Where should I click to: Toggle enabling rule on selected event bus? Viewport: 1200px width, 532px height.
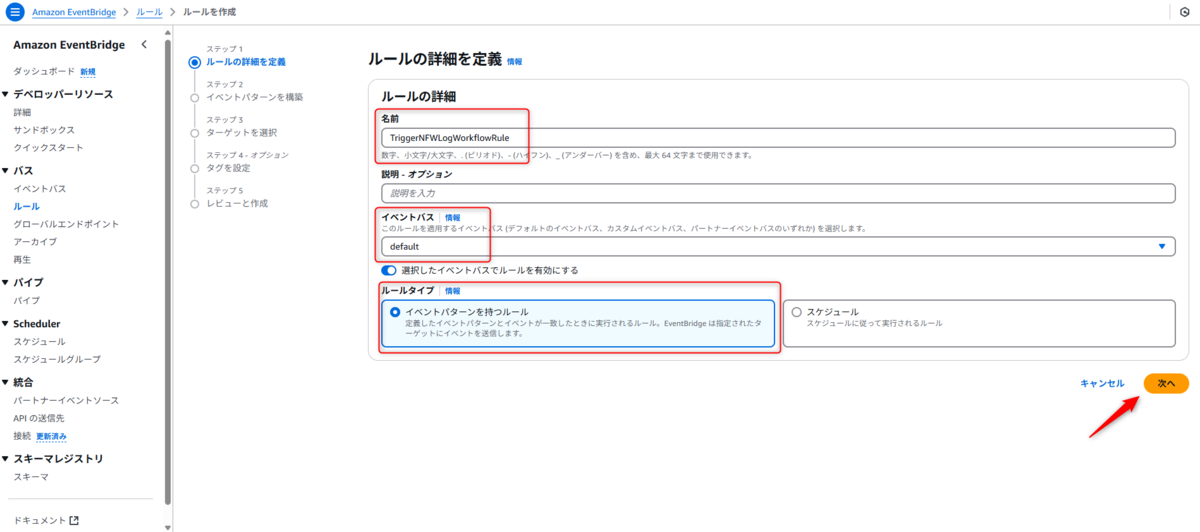pyautogui.click(x=389, y=270)
